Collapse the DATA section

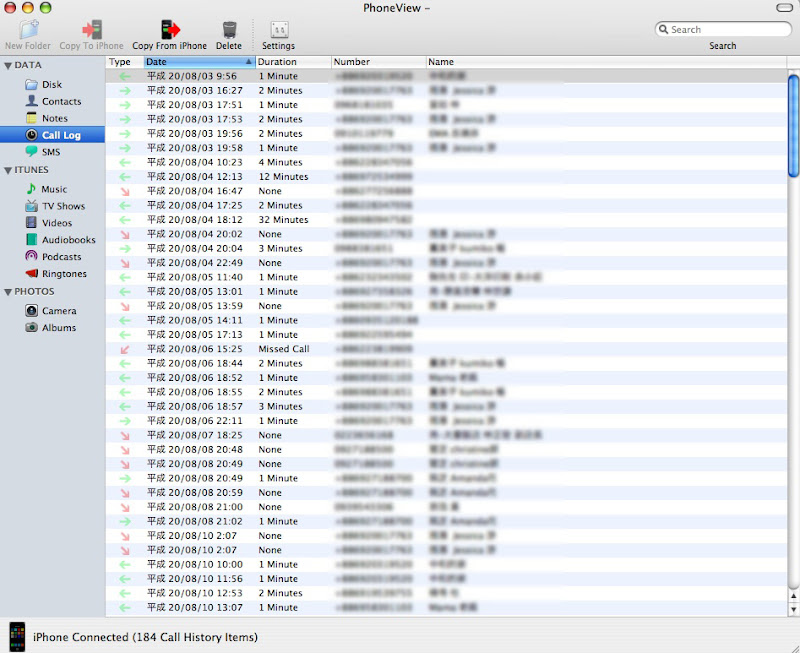[x=8, y=66]
